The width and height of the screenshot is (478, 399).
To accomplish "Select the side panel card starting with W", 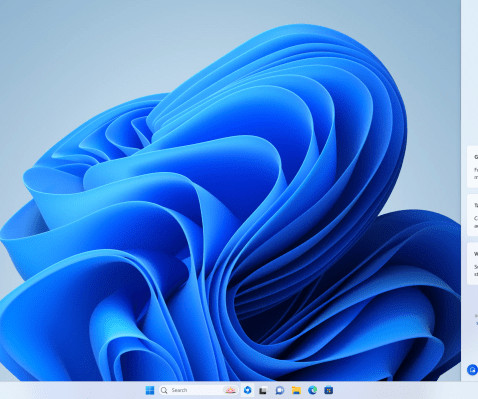I will tap(473, 263).
